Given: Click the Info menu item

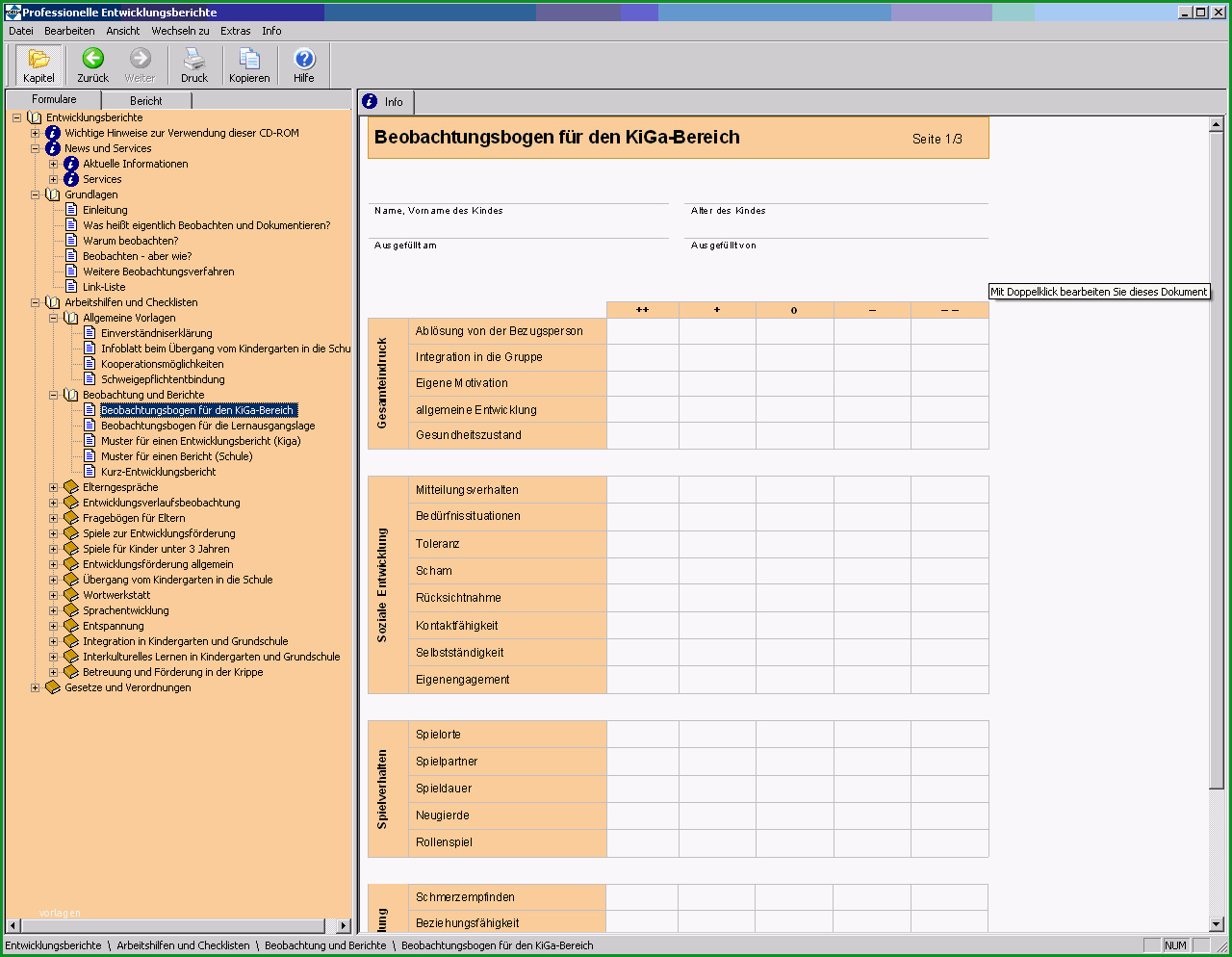Looking at the screenshot, I should click(x=271, y=31).
